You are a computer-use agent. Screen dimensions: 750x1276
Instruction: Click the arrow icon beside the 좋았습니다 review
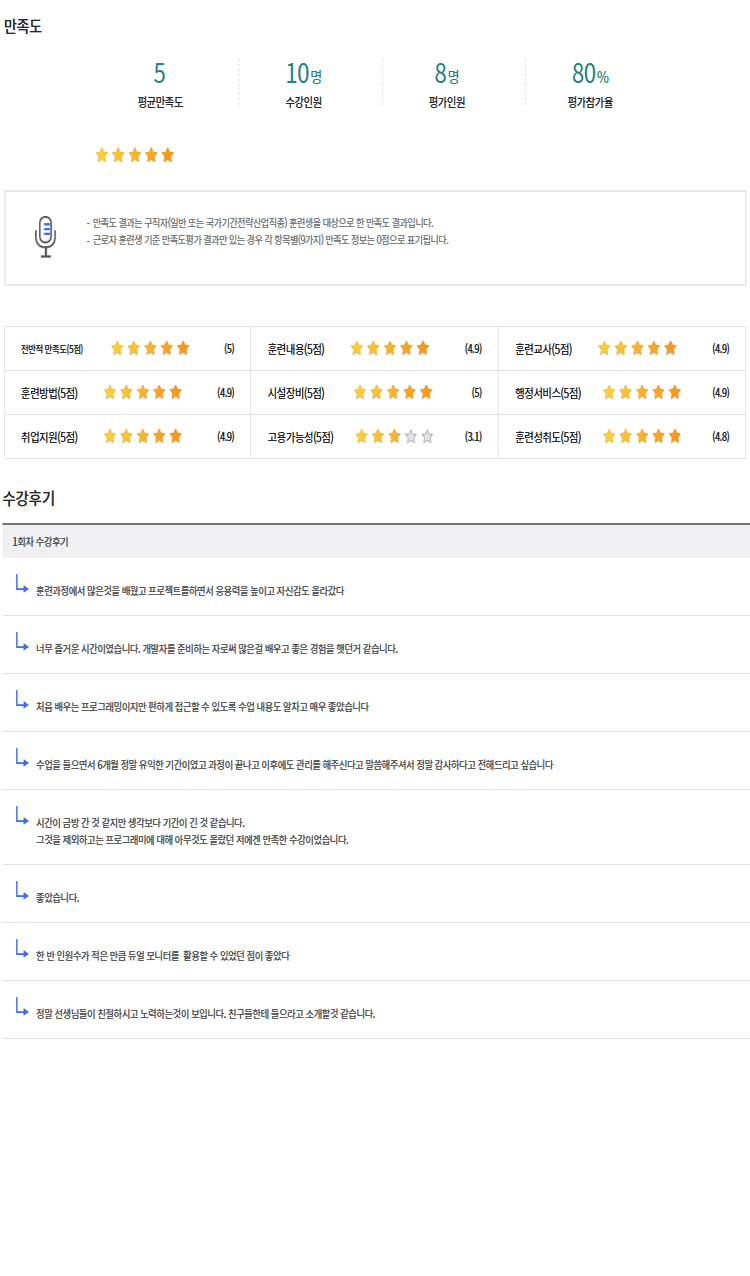click(x=21, y=890)
